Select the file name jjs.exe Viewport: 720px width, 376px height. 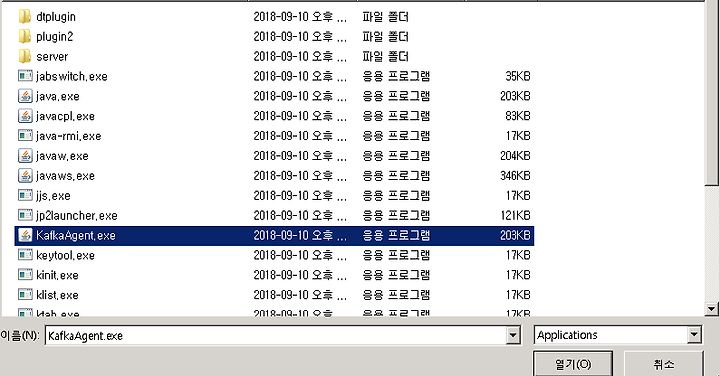(x=53, y=196)
